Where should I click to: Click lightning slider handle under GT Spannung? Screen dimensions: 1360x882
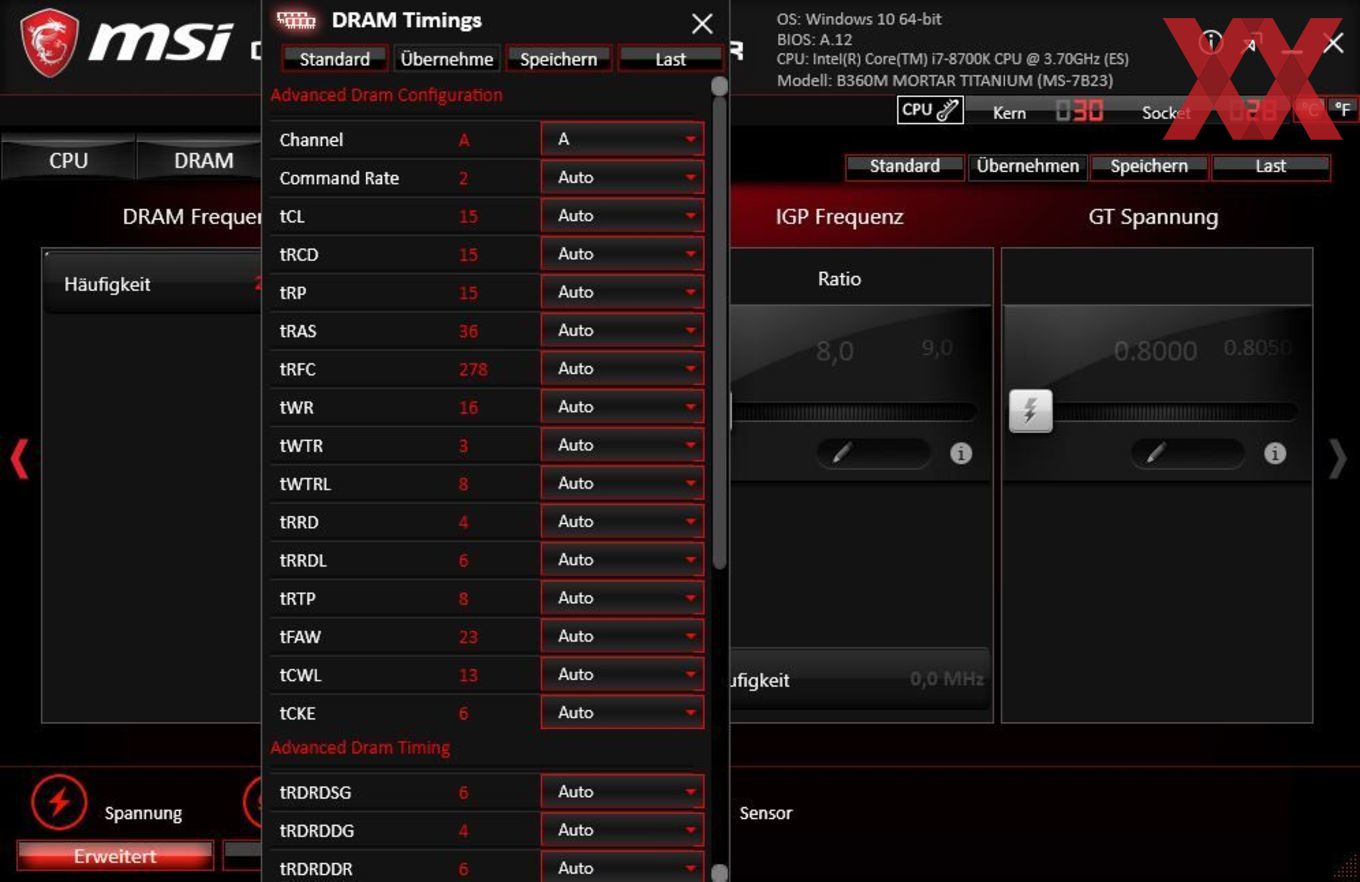coord(1030,410)
